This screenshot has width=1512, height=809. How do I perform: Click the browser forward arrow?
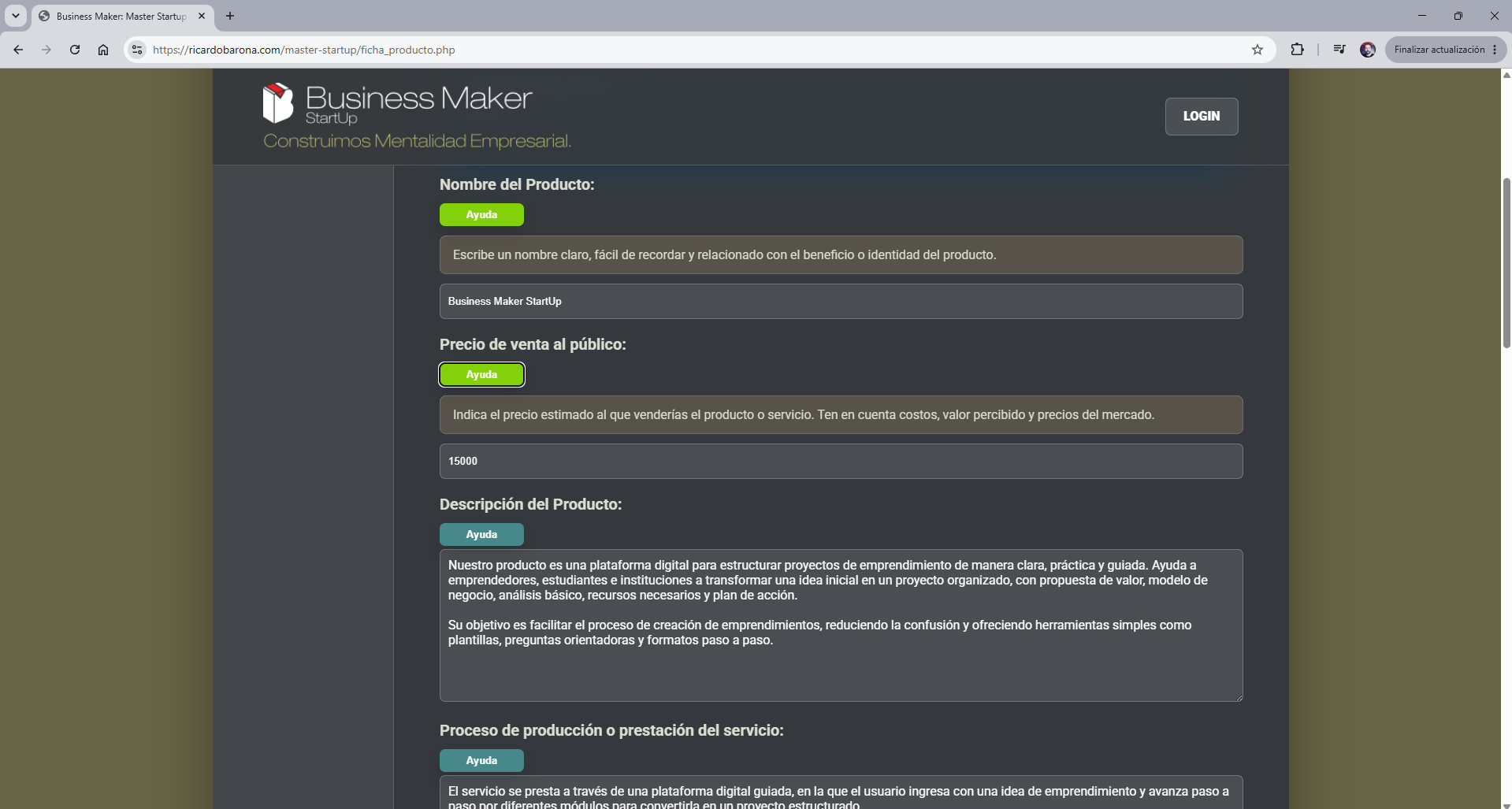tap(46, 50)
